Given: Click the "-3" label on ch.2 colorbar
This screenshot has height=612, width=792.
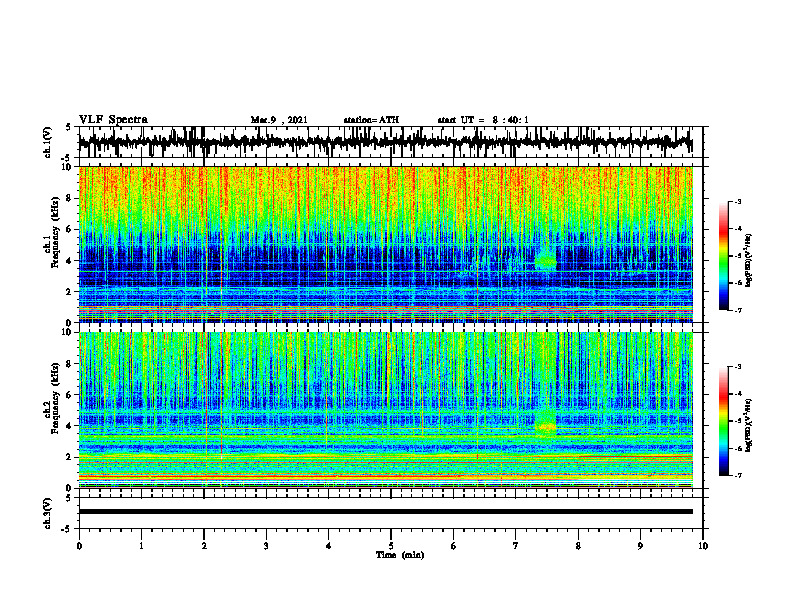Looking at the screenshot, I should (738, 367).
